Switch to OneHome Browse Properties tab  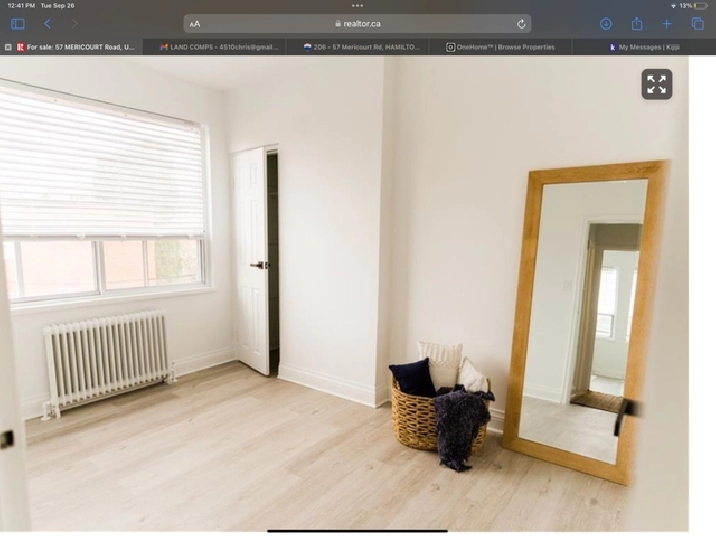point(500,47)
